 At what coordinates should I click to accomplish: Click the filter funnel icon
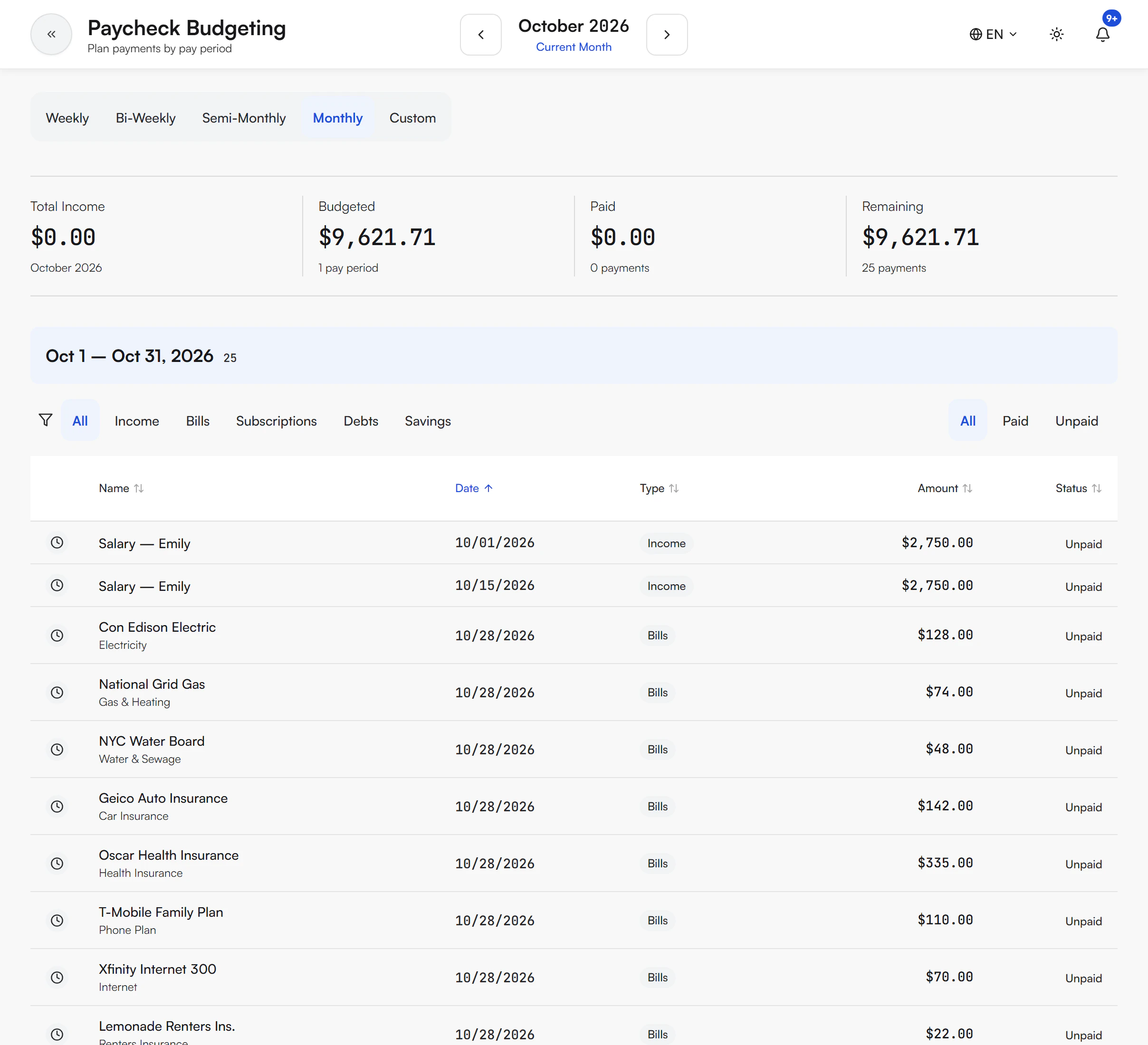46,420
